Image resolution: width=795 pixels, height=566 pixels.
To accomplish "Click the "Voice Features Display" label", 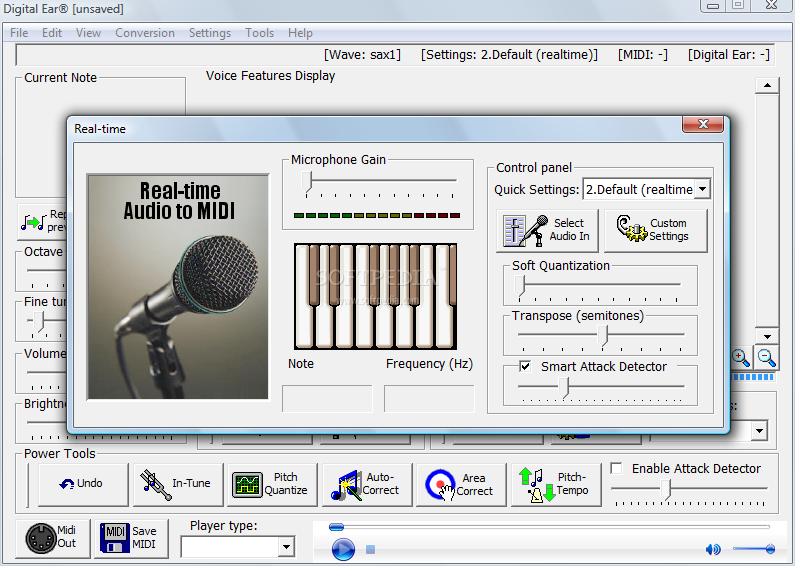I will [x=270, y=76].
